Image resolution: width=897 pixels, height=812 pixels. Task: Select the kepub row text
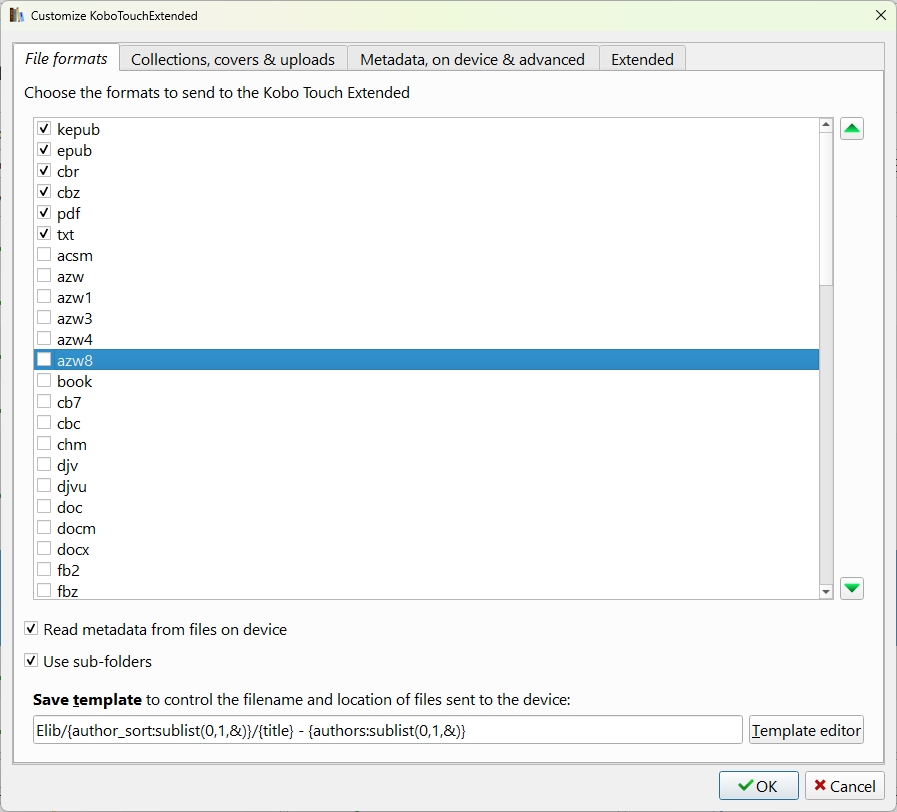coord(78,129)
